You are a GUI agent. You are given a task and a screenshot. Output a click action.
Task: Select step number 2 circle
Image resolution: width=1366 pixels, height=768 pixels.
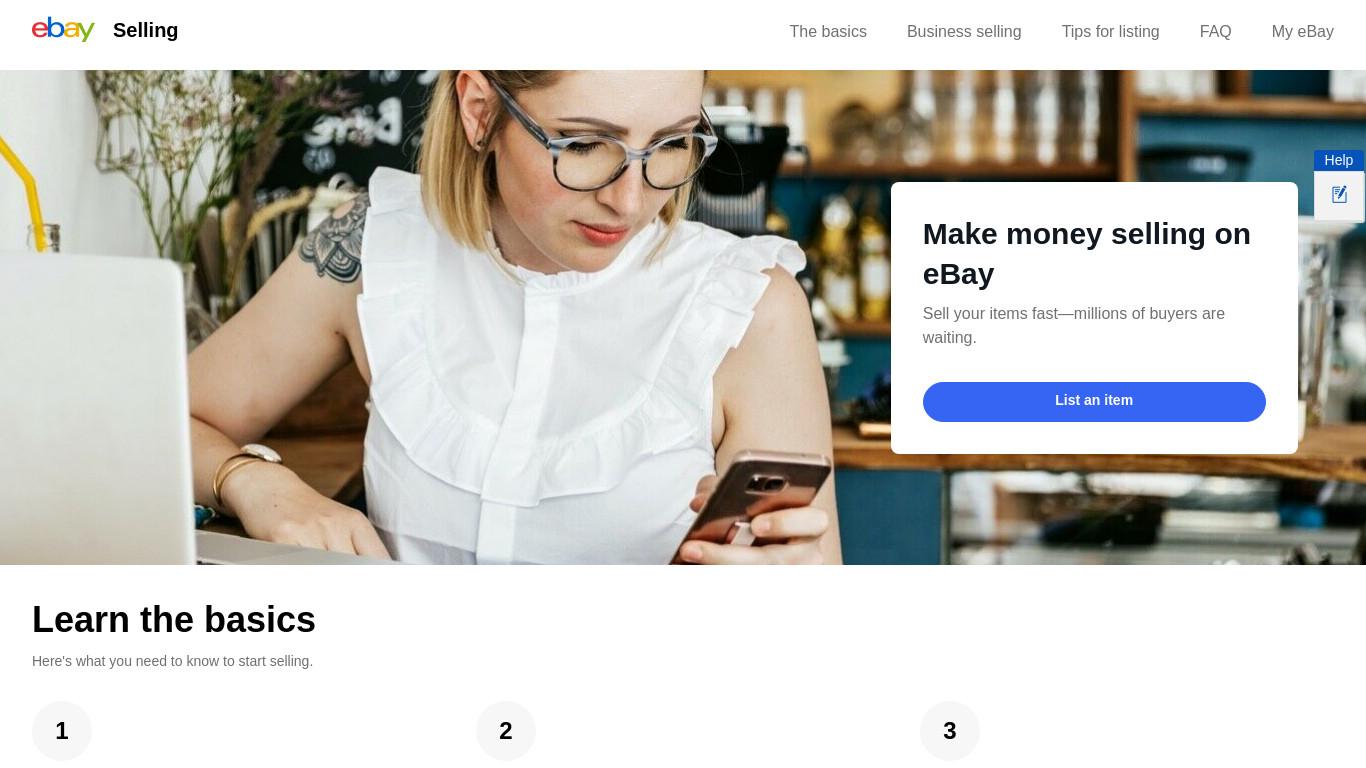pos(506,731)
